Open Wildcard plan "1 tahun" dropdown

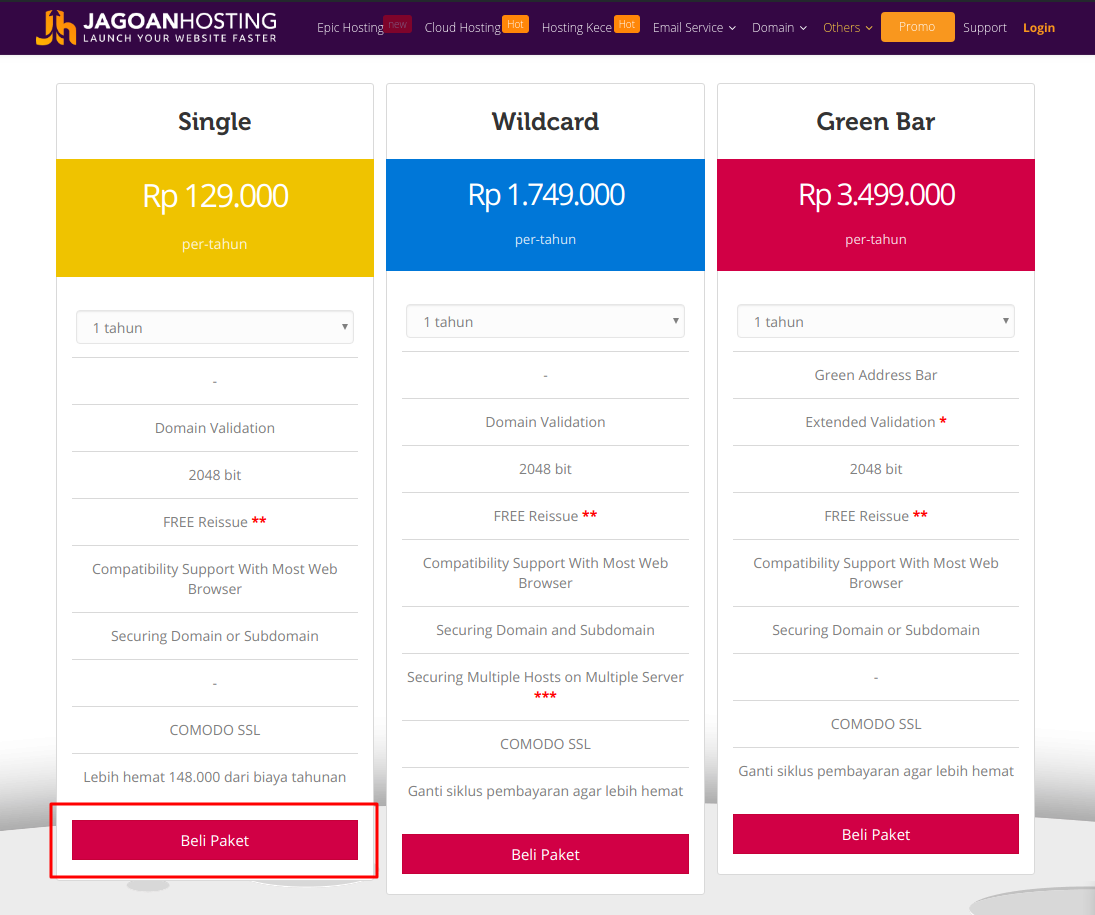(545, 321)
